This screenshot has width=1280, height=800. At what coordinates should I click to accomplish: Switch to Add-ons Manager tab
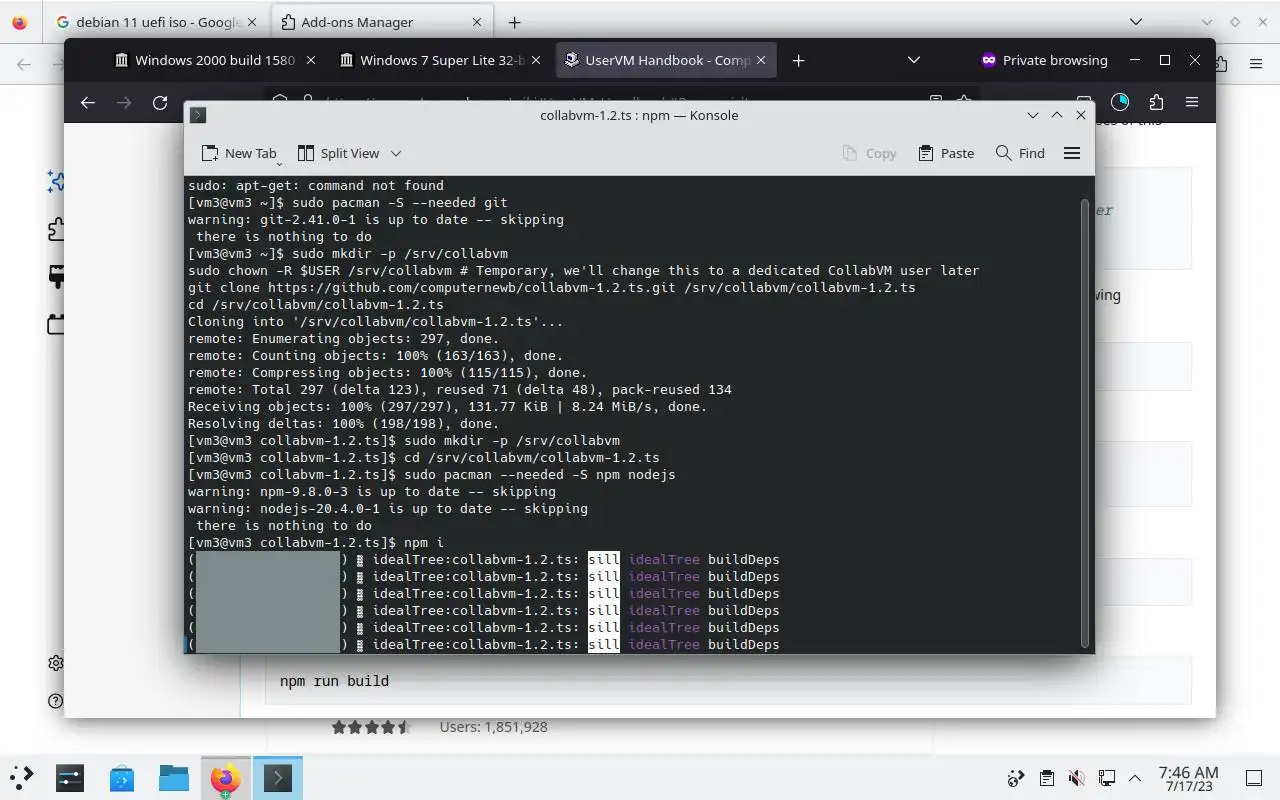pos(380,22)
